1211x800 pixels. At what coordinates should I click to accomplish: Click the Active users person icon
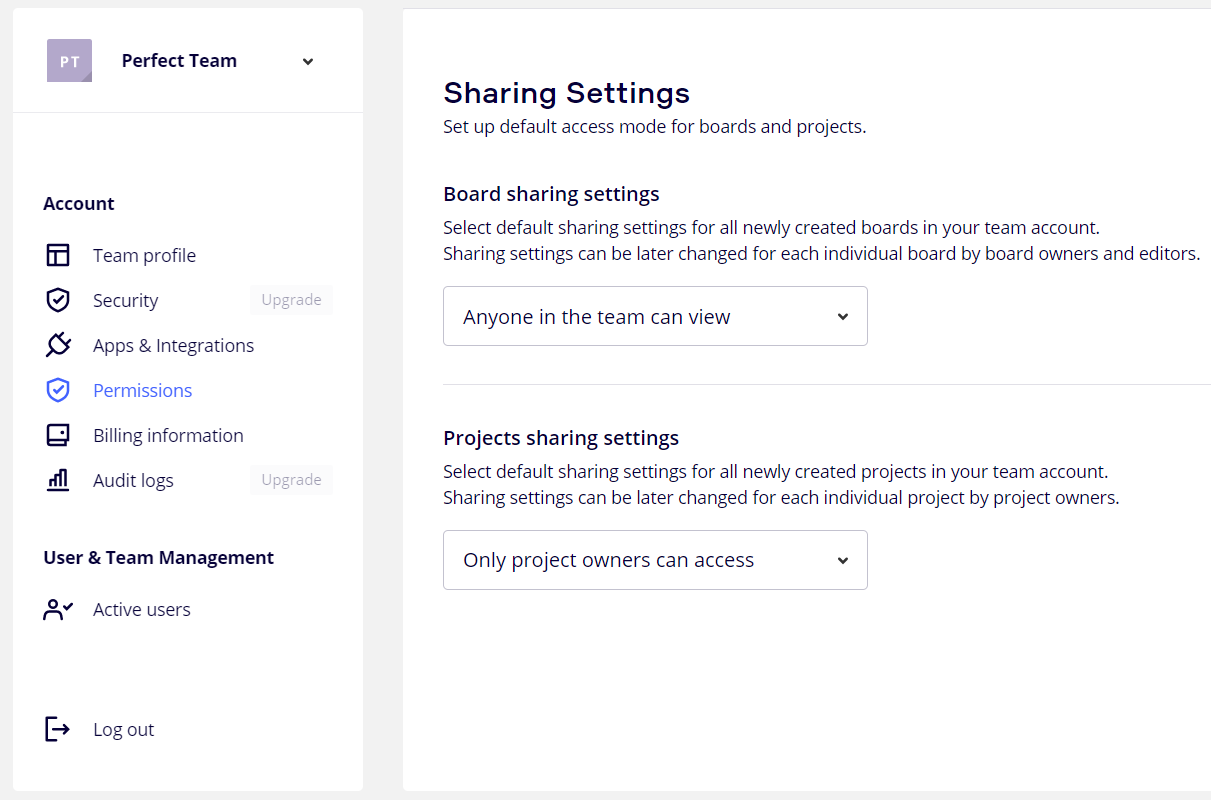coord(58,609)
